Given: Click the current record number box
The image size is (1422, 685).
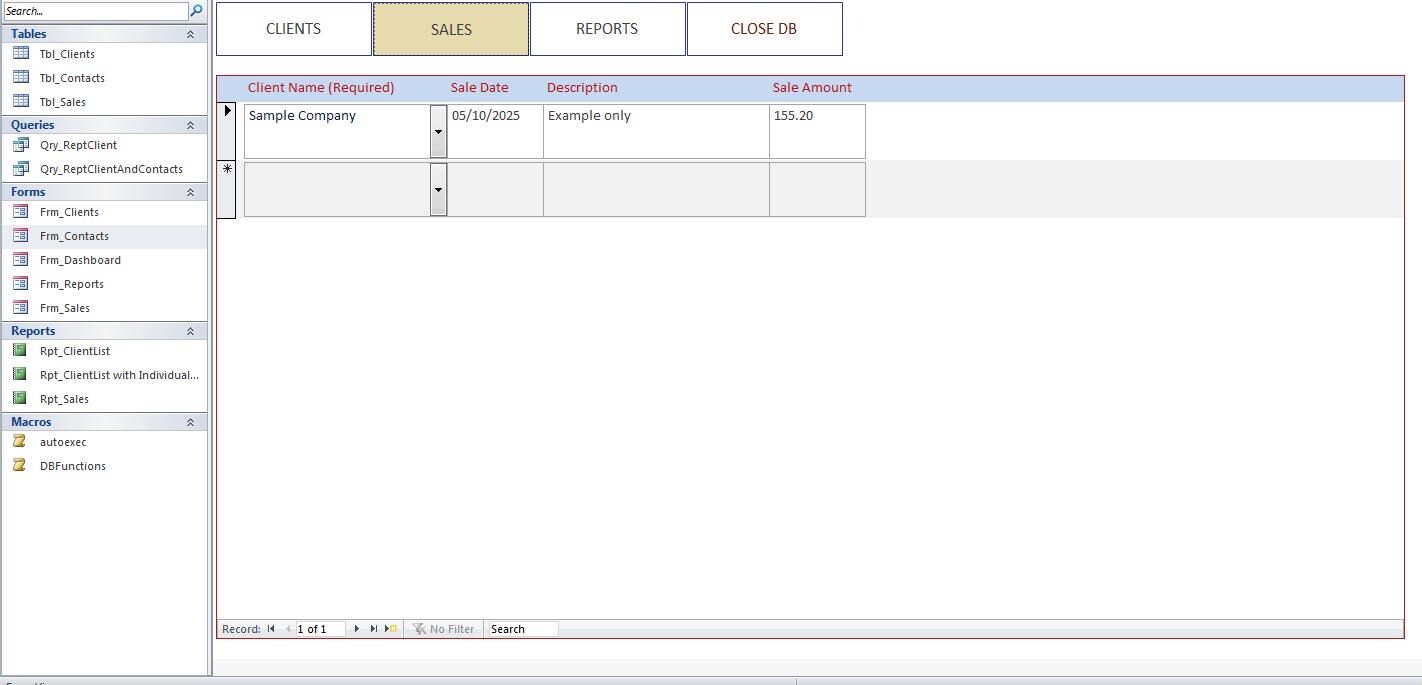Looking at the screenshot, I should [x=320, y=629].
